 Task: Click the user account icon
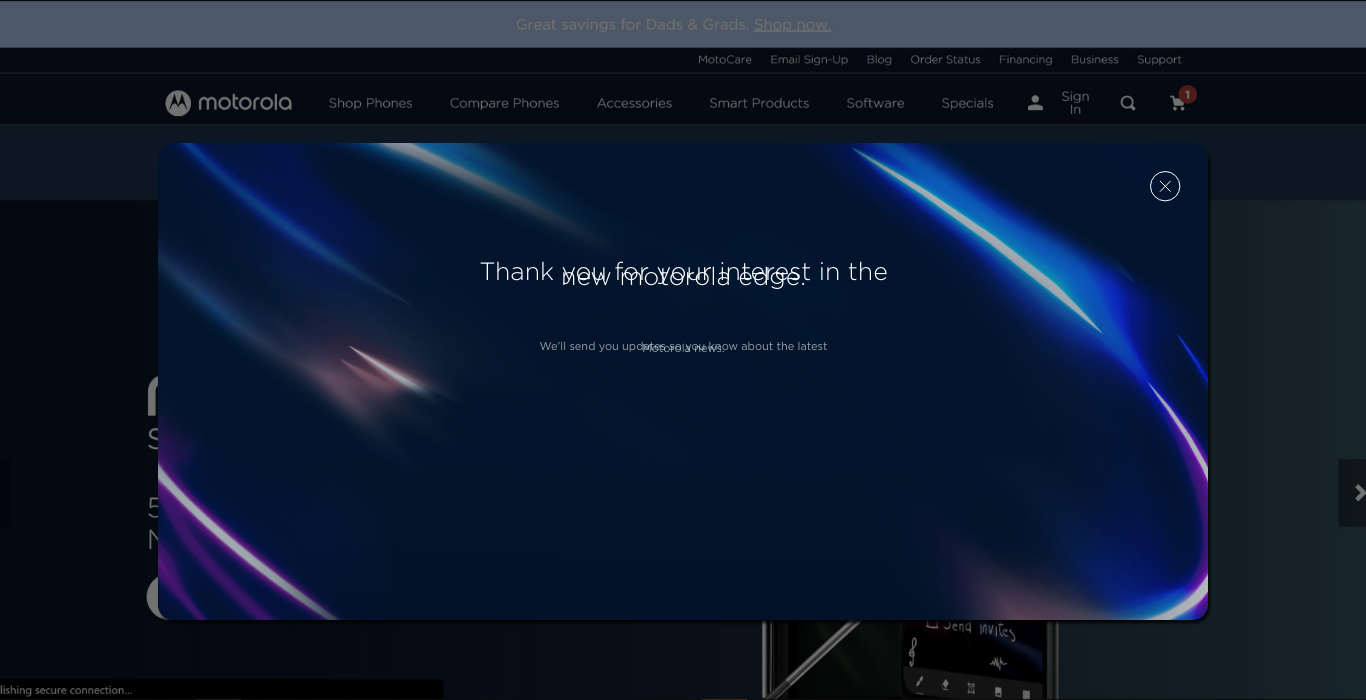coord(1035,103)
